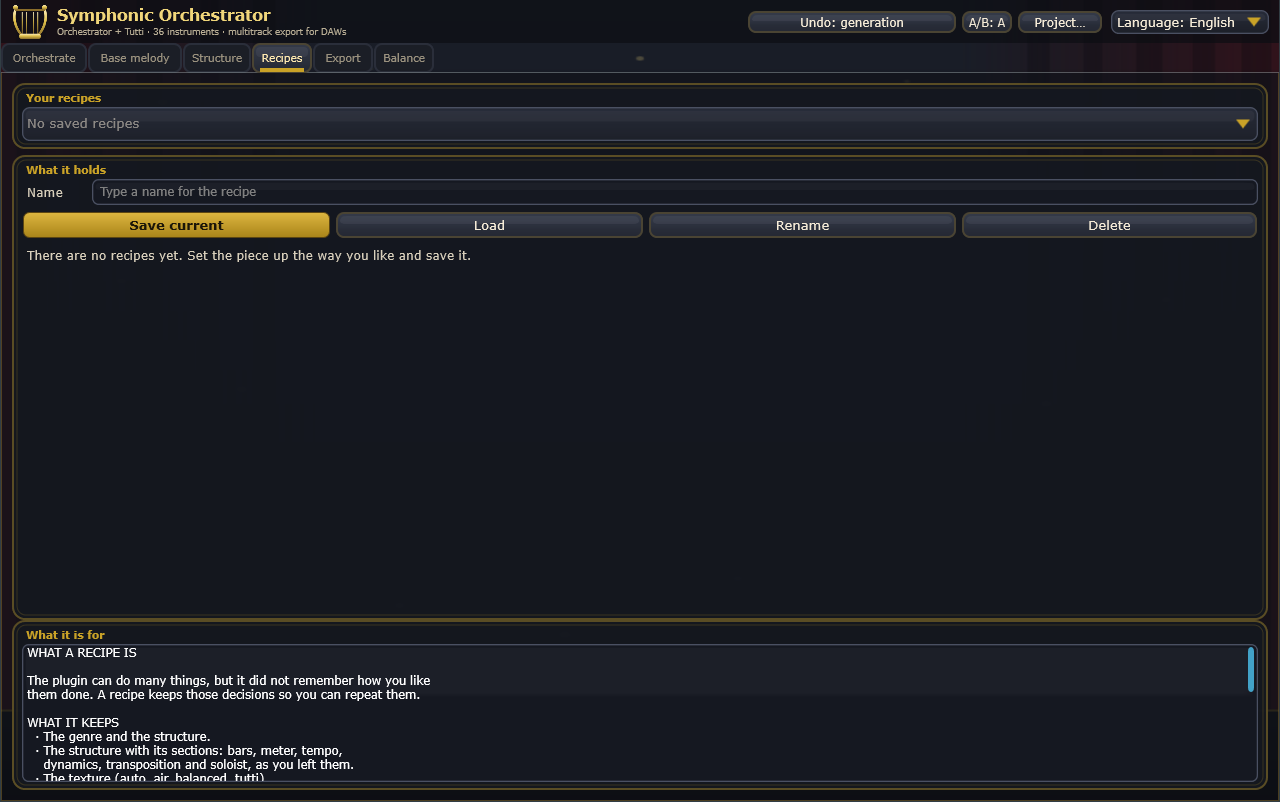Click the Load recipe button
The width and height of the screenshot is (1280, 802).
point(489,225)
